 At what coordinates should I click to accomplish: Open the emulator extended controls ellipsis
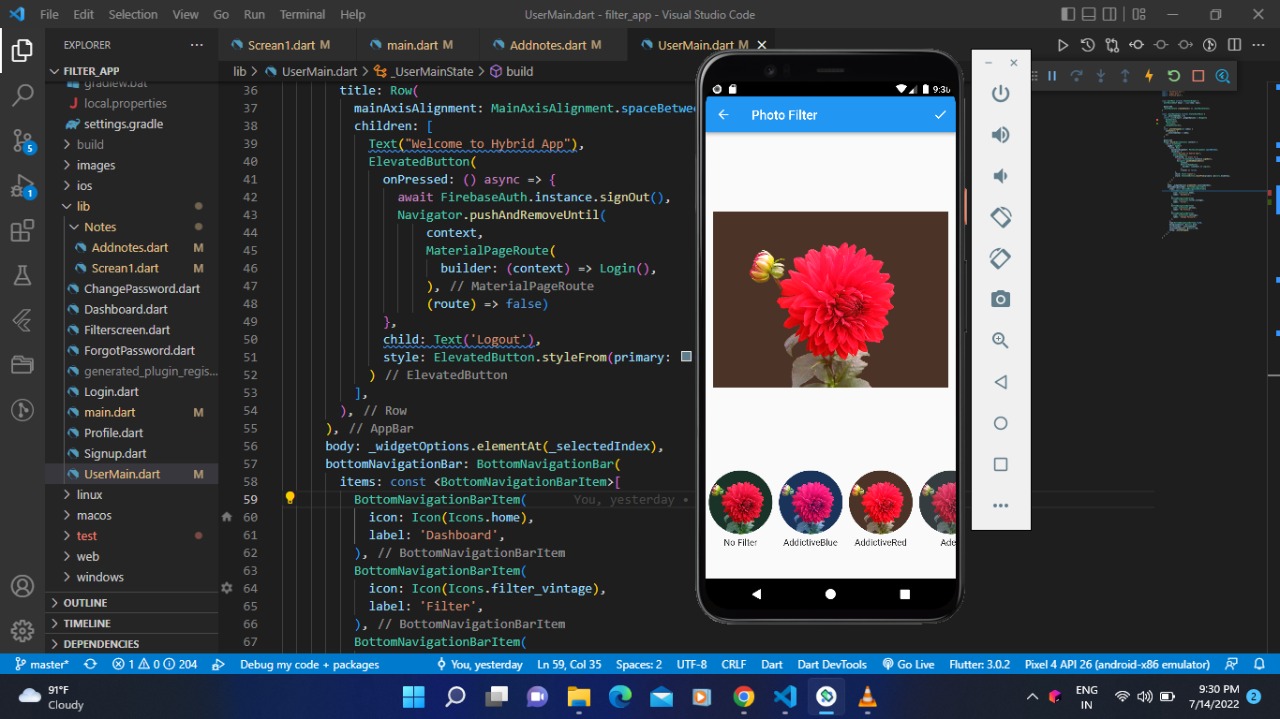click(x=1000, y=506)
